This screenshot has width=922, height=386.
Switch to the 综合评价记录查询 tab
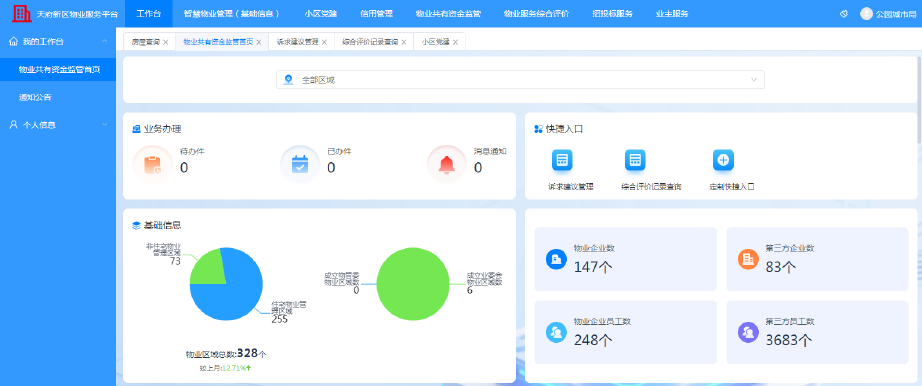(370, 42)
